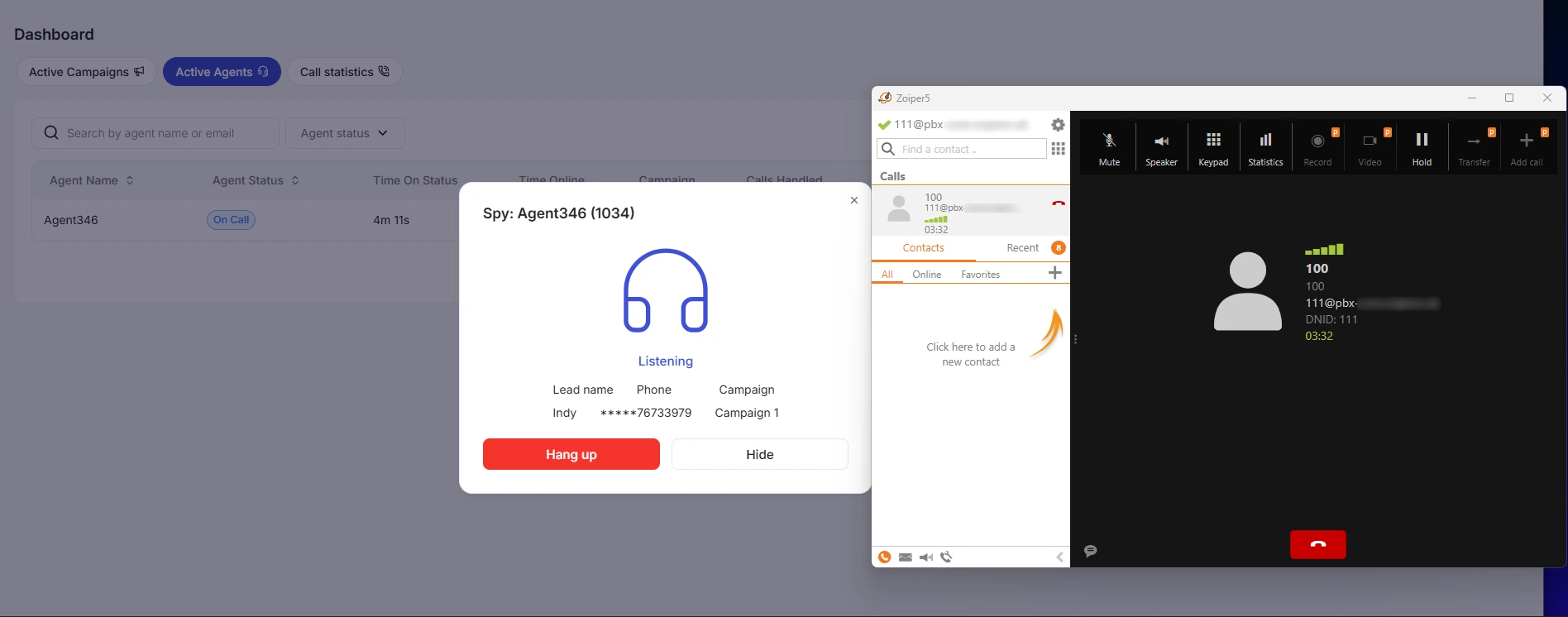Open the Keypad dial pad
The width and height of the screenshot is (1568, 617).
click(1213, 147)
